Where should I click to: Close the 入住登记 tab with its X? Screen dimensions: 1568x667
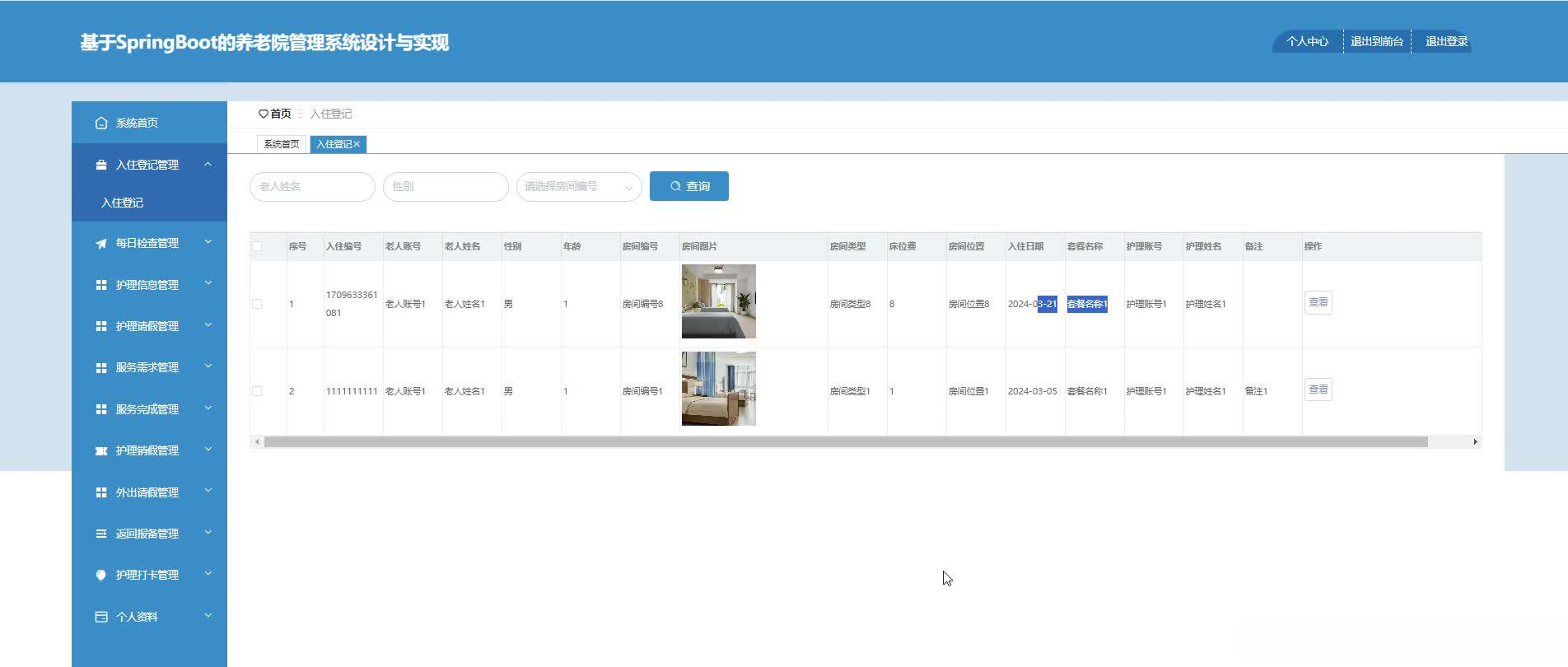(357, 144)
